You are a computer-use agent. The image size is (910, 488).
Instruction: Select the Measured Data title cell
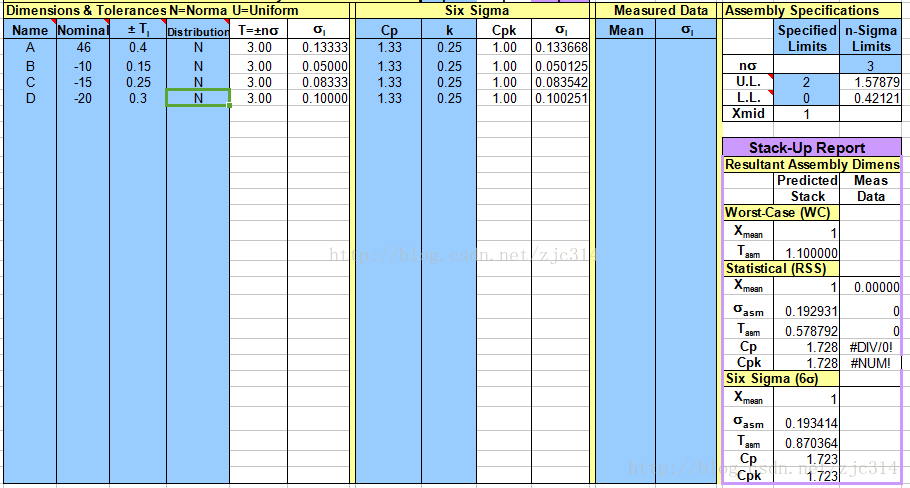(656, 10)
